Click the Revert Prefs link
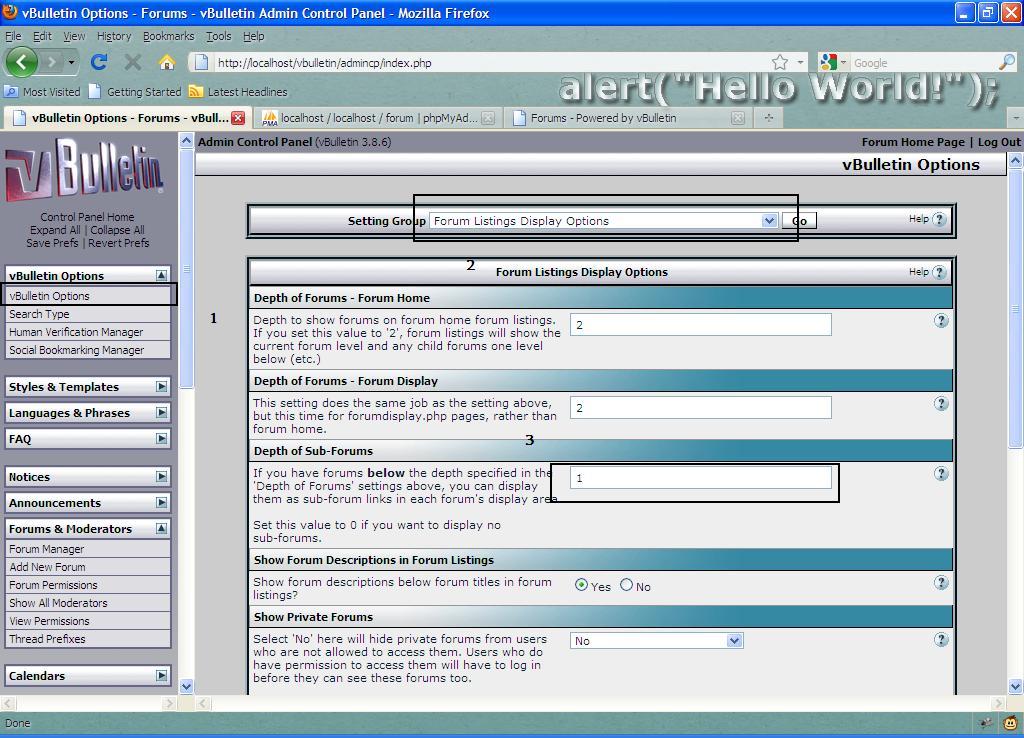Viewport: 1024px width, 738px height. 119,243
